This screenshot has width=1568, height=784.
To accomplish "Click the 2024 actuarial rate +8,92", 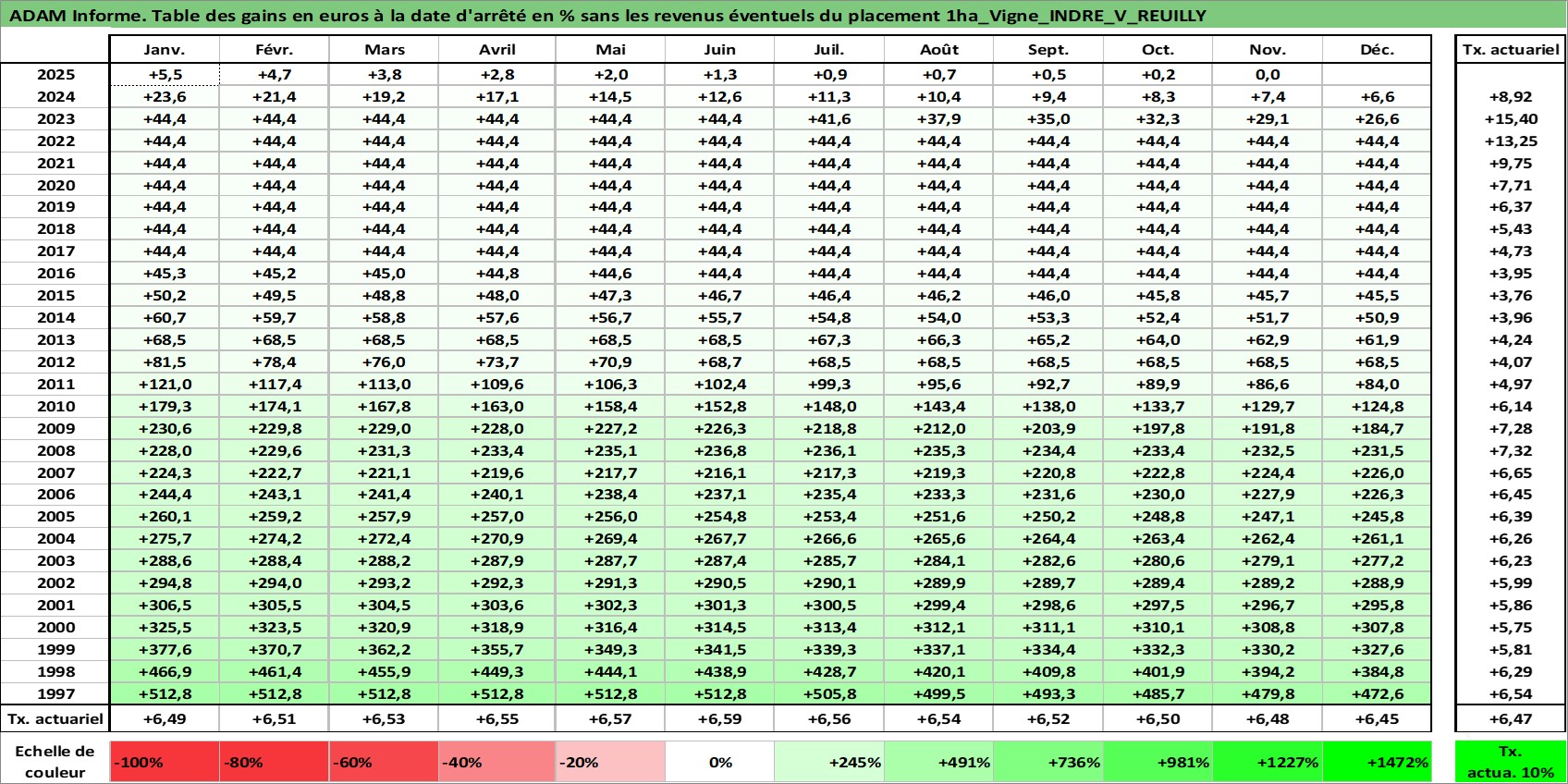I will click(x=1511, y=96).
